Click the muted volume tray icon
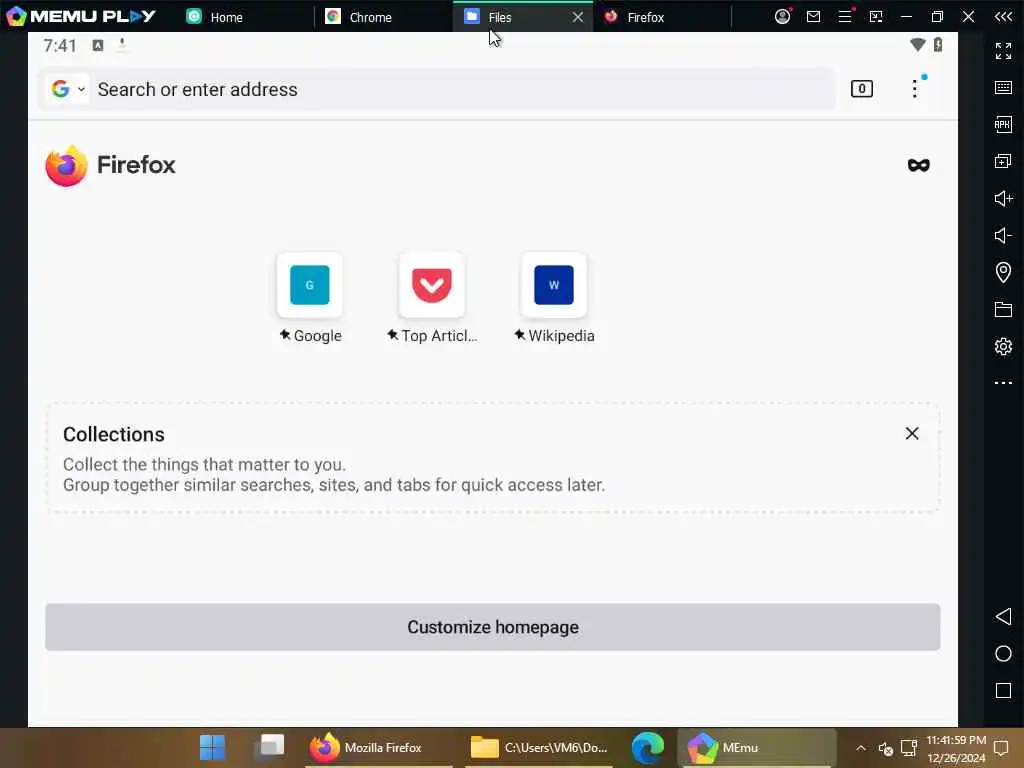 point(885,748)
